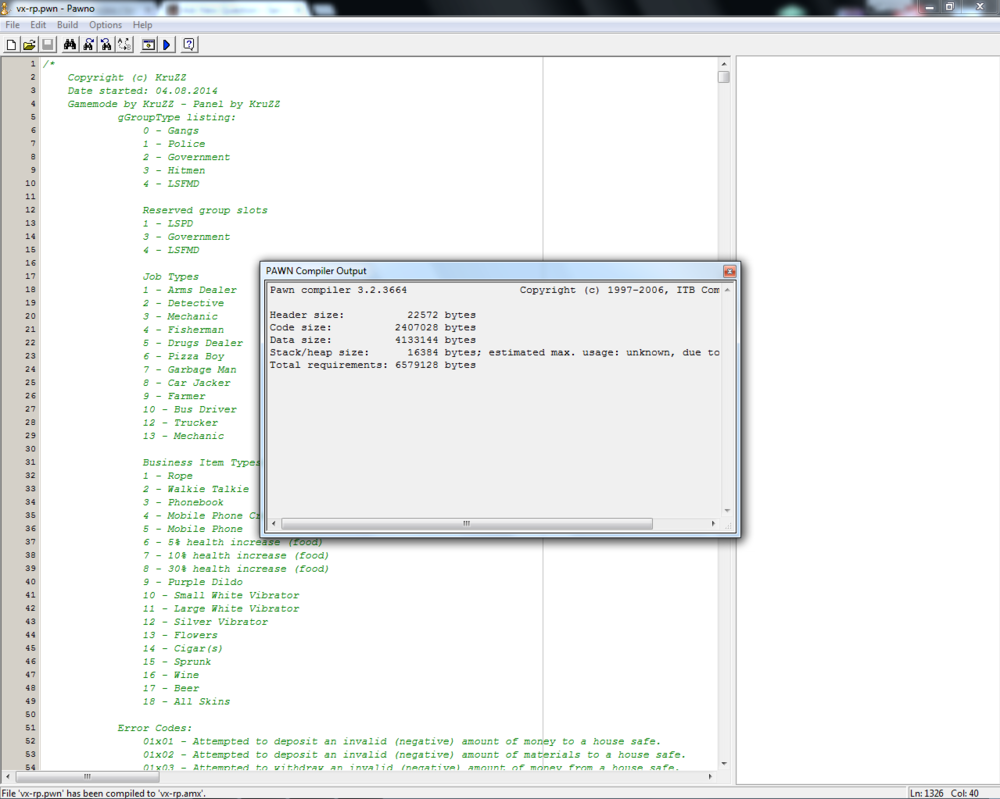The height and width of the screenshot is (799, 1000).
Task: Click compiler output scroll up arrow
Action: coord(727,290)
